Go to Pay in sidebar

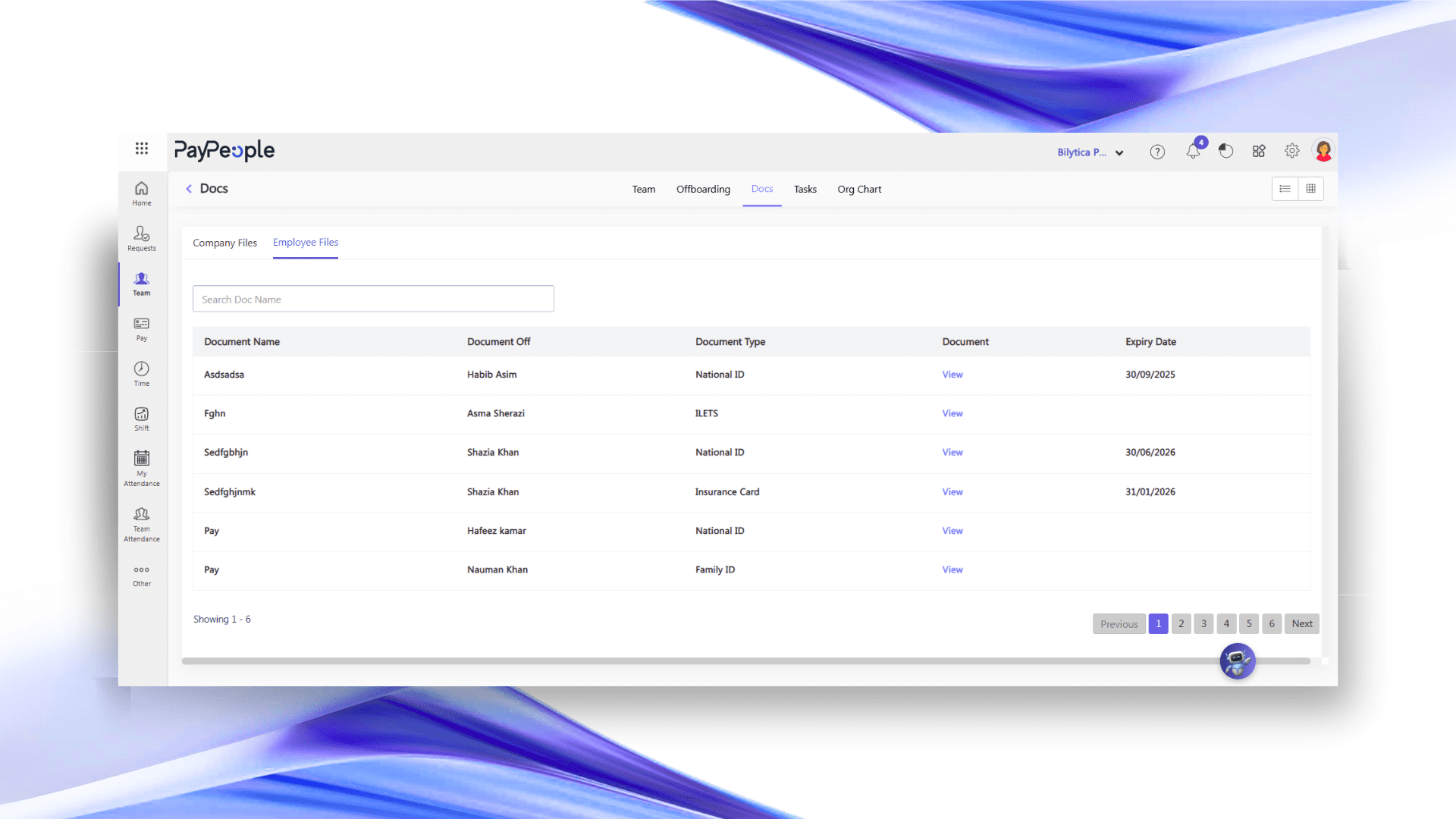point(142,329)
